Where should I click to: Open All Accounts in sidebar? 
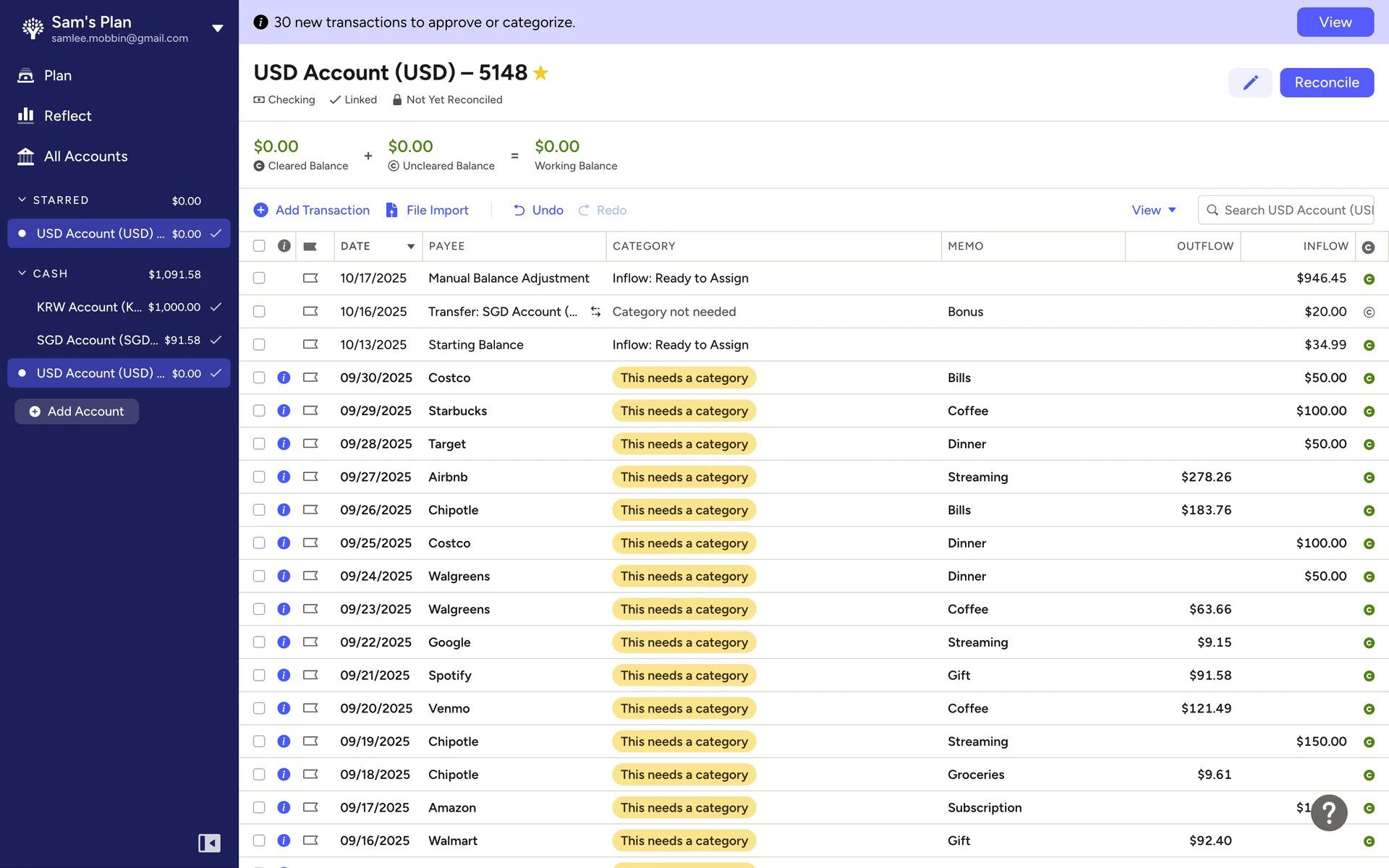click(85, 156)
